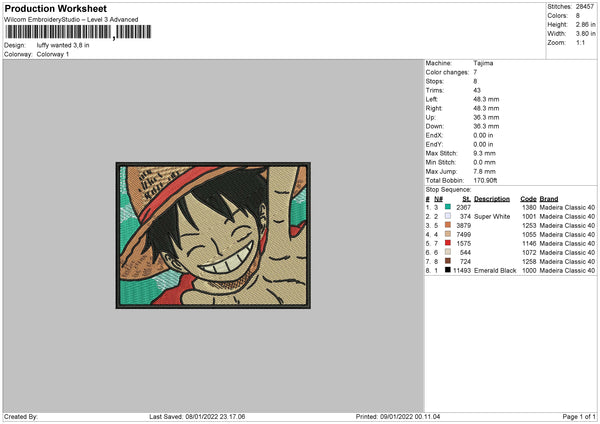Click the 'Stop Sequence:' heading
Viewport: 600px width, 424px height.
pos(448,190)
